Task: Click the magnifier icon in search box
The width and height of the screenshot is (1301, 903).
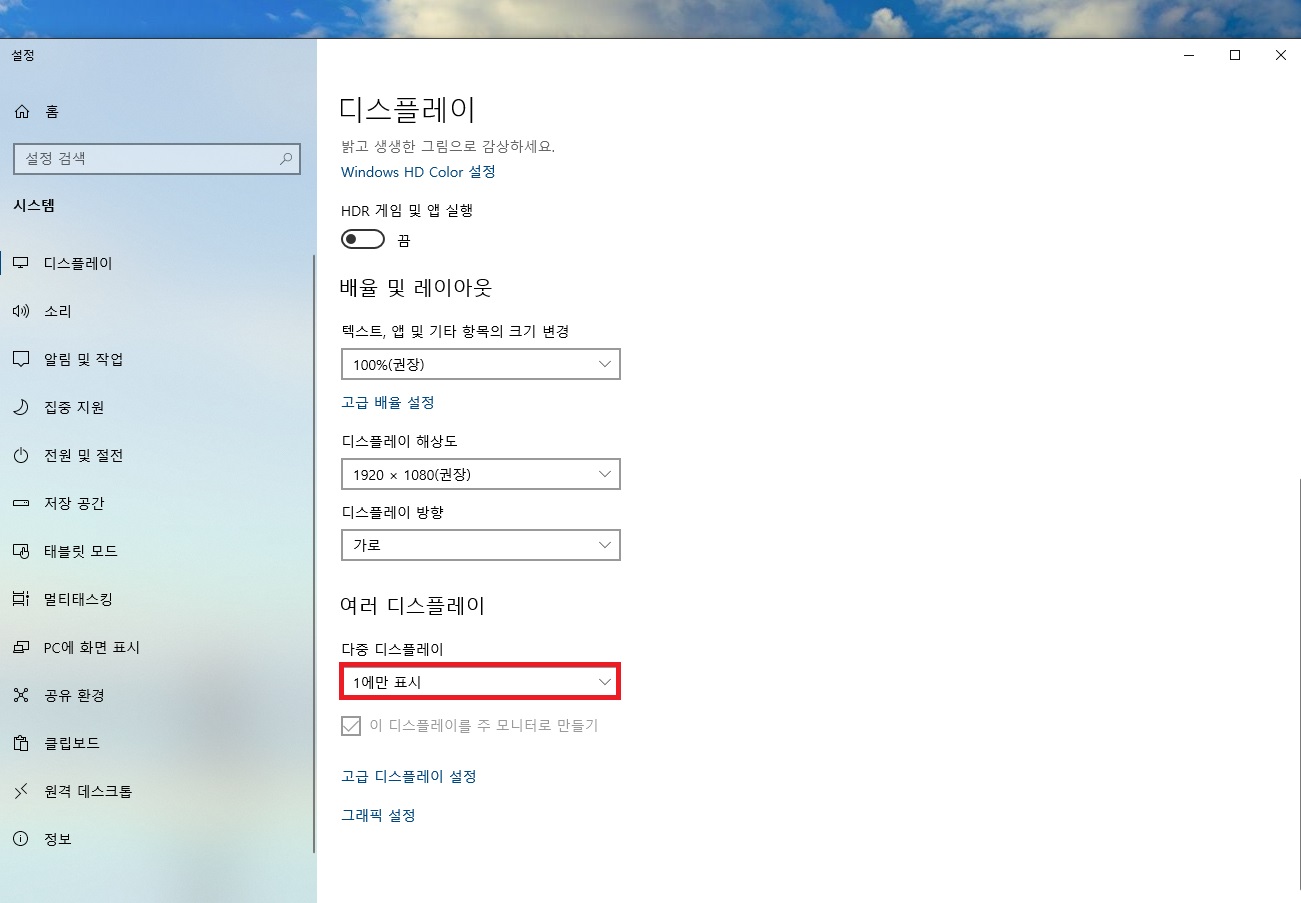Action: click(285, 158)
